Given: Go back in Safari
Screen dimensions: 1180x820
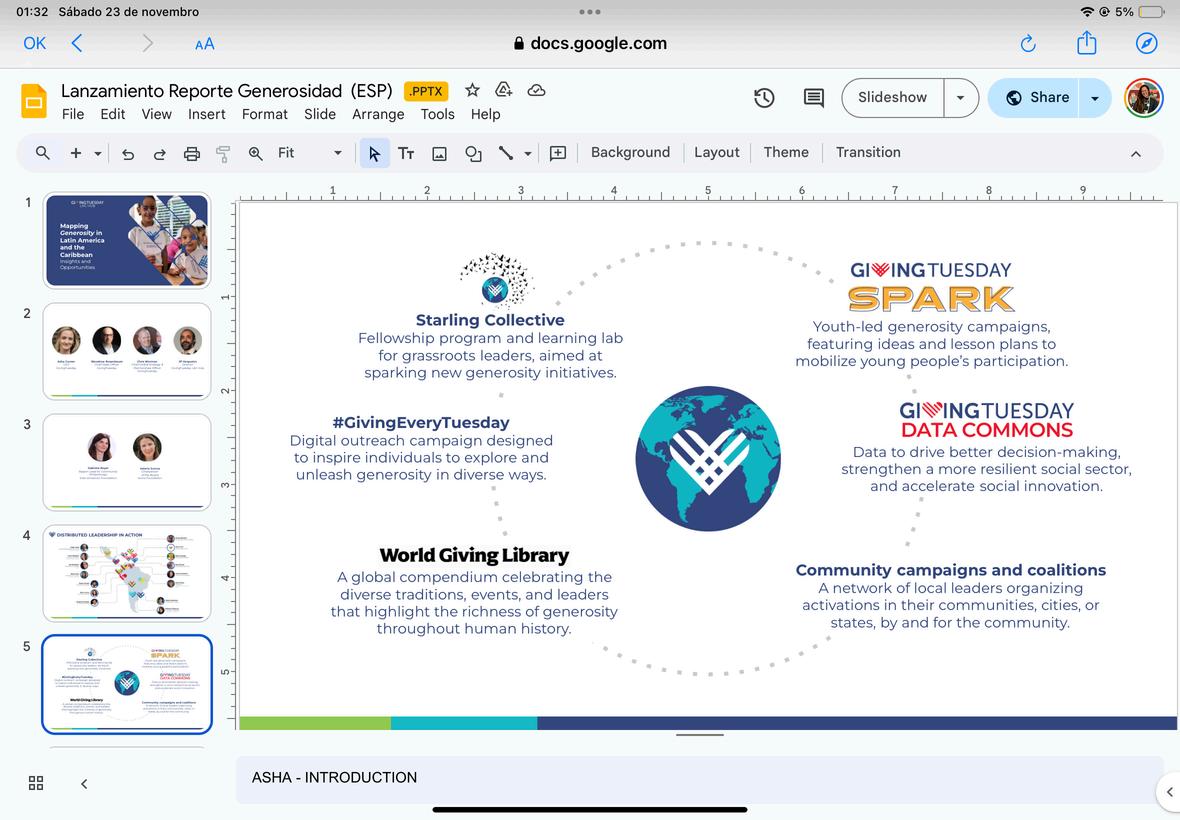Looking at the screenshot, I should (77, 43).
